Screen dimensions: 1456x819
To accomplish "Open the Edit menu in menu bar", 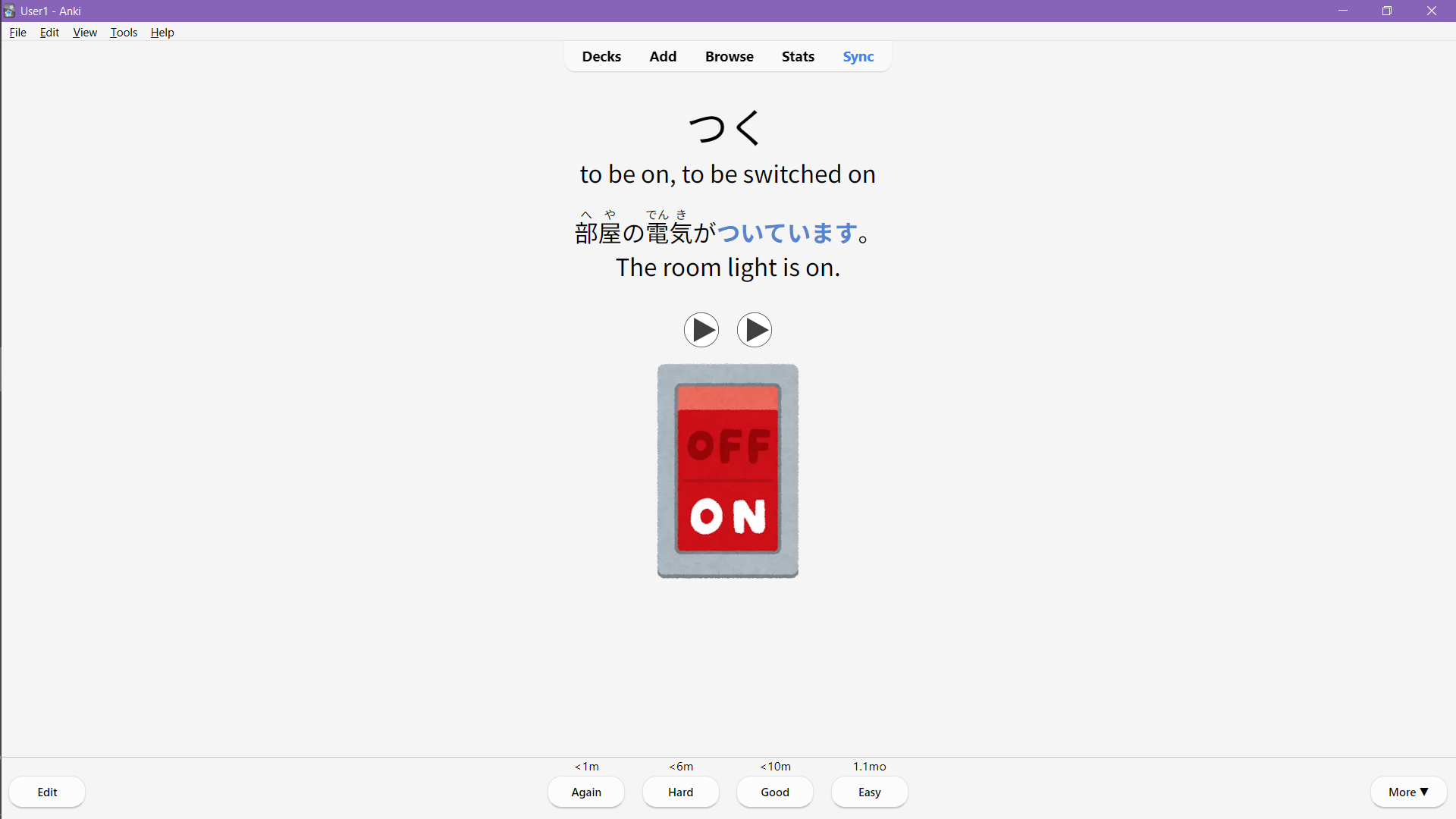I will click(x=49, y=33).
